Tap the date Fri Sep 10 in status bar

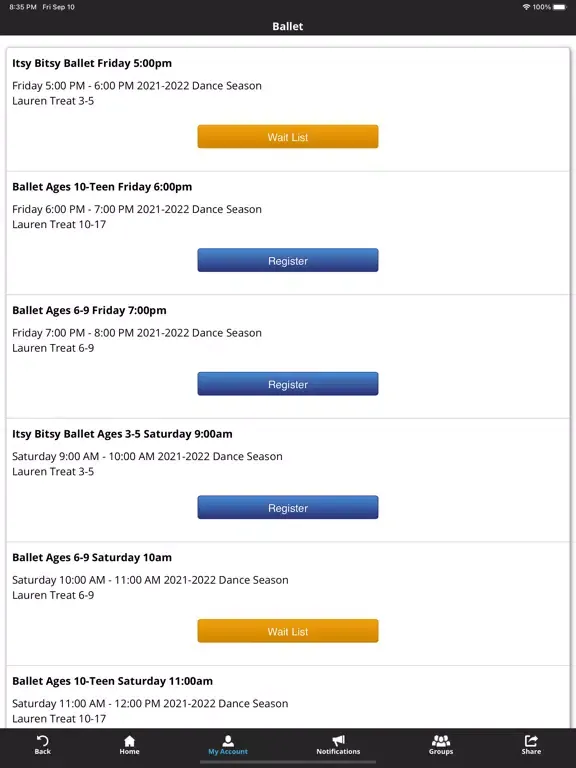pos(58,7)
